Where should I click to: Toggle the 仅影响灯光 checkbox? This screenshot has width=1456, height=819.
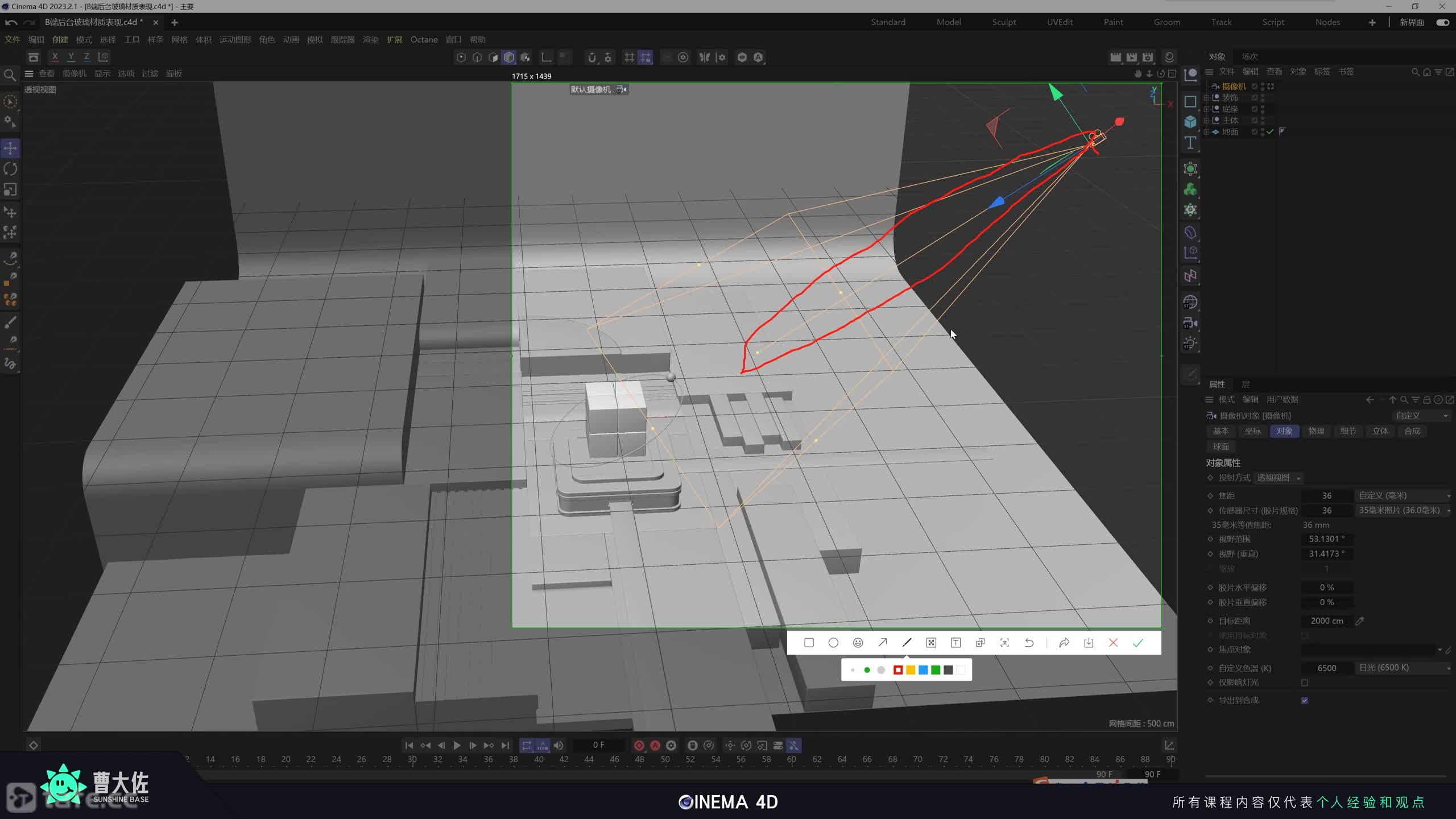click(1305, 682)
